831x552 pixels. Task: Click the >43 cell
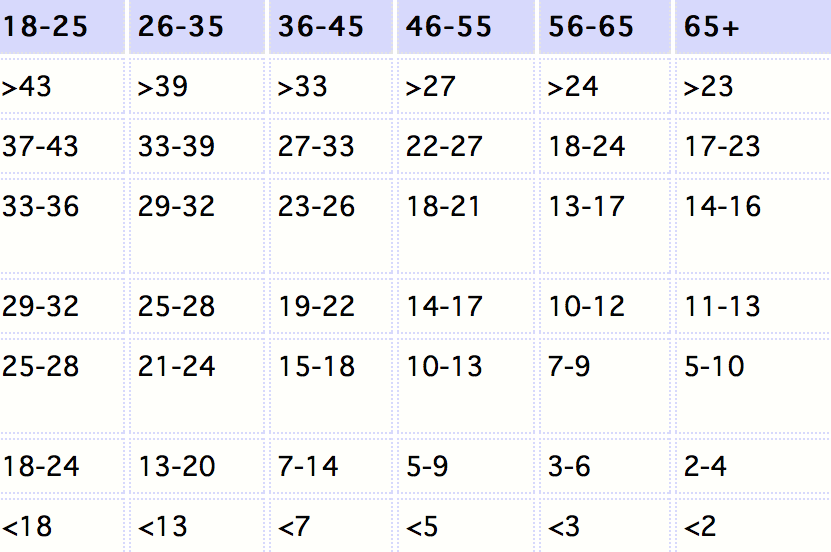click(61, 86)
